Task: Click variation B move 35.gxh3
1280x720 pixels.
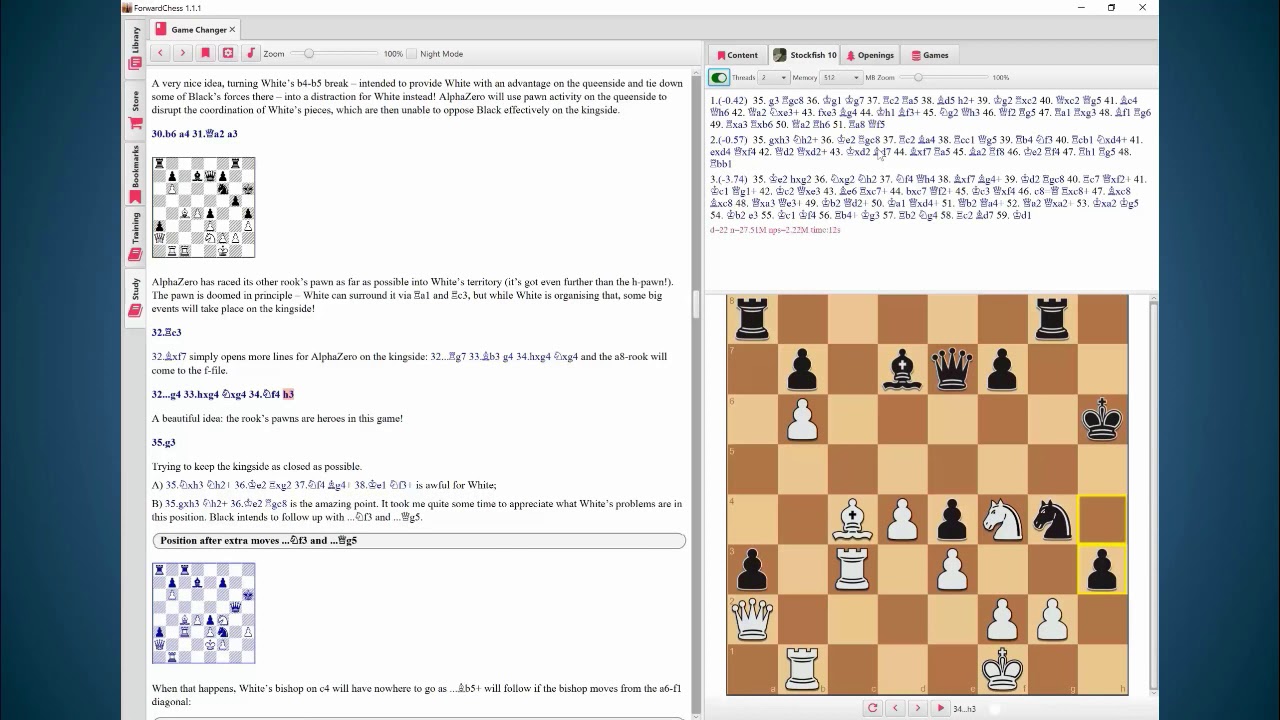Action: [x=183, y=504]
